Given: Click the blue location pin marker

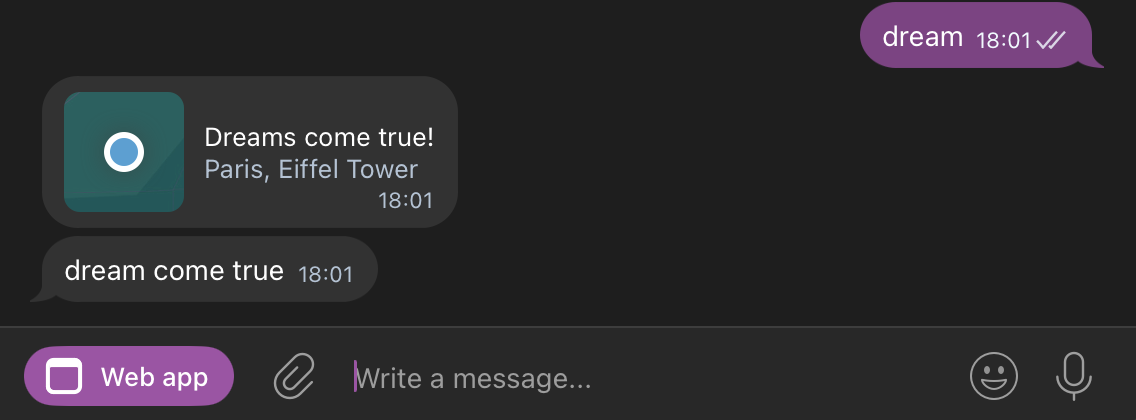Looking at the screenshot, I should [x=124, y=152].
